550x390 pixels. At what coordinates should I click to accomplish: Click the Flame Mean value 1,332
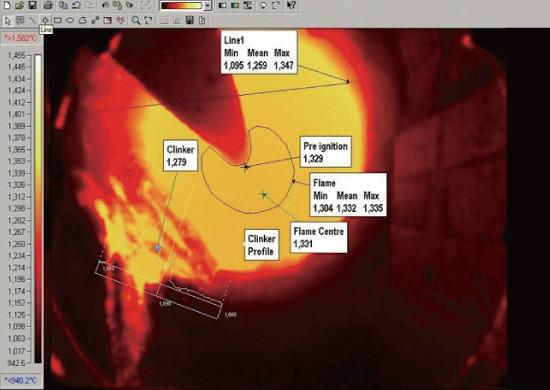347,208
